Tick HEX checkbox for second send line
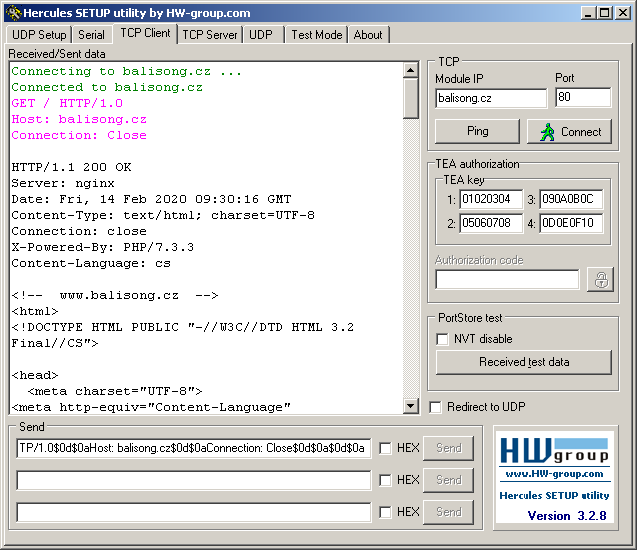This screenshot has width=637, height=550. [x=385, y=480]
